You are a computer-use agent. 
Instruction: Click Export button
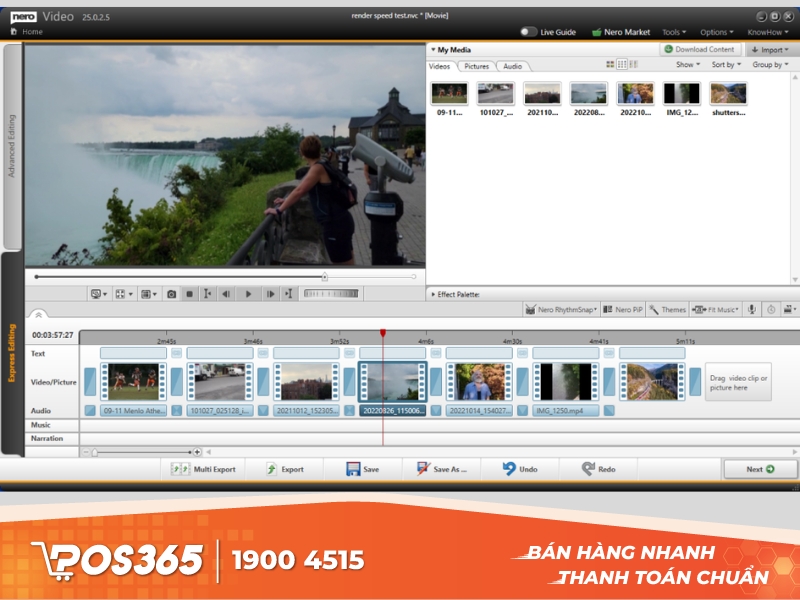[285, 469]
